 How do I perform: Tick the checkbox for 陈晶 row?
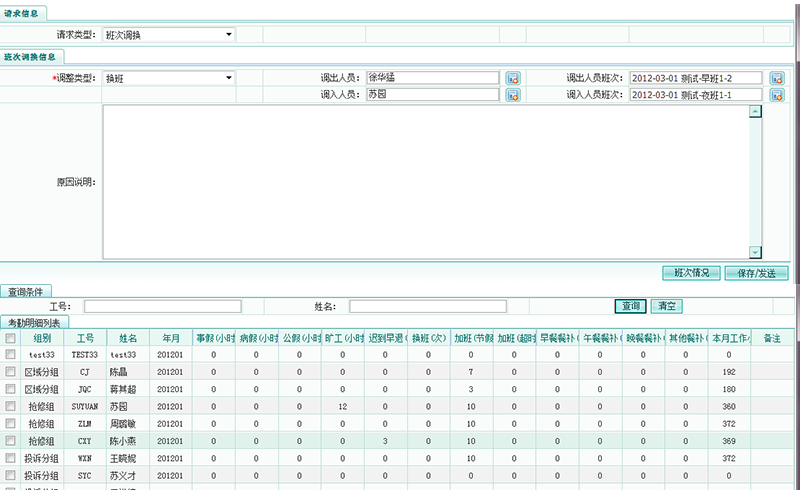pyautogui.click(x=10, y=372)
